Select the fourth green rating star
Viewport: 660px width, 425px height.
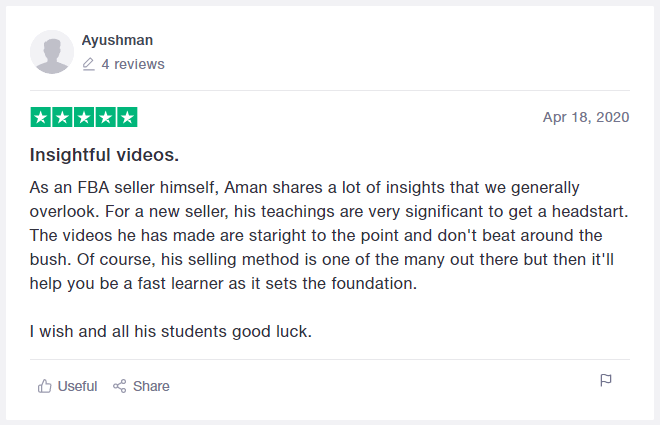coord(106,117)
